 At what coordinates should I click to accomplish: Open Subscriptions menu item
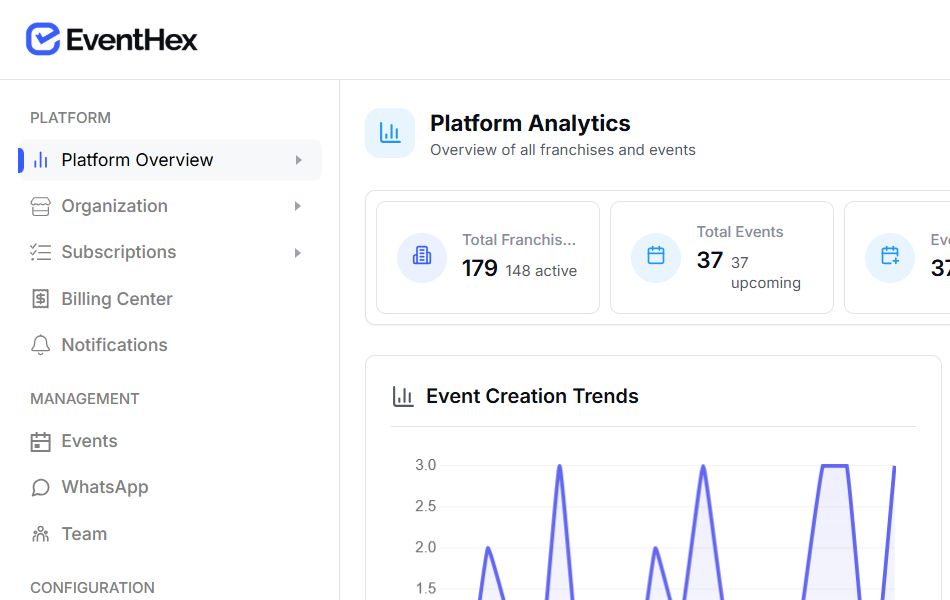(170, 252)
